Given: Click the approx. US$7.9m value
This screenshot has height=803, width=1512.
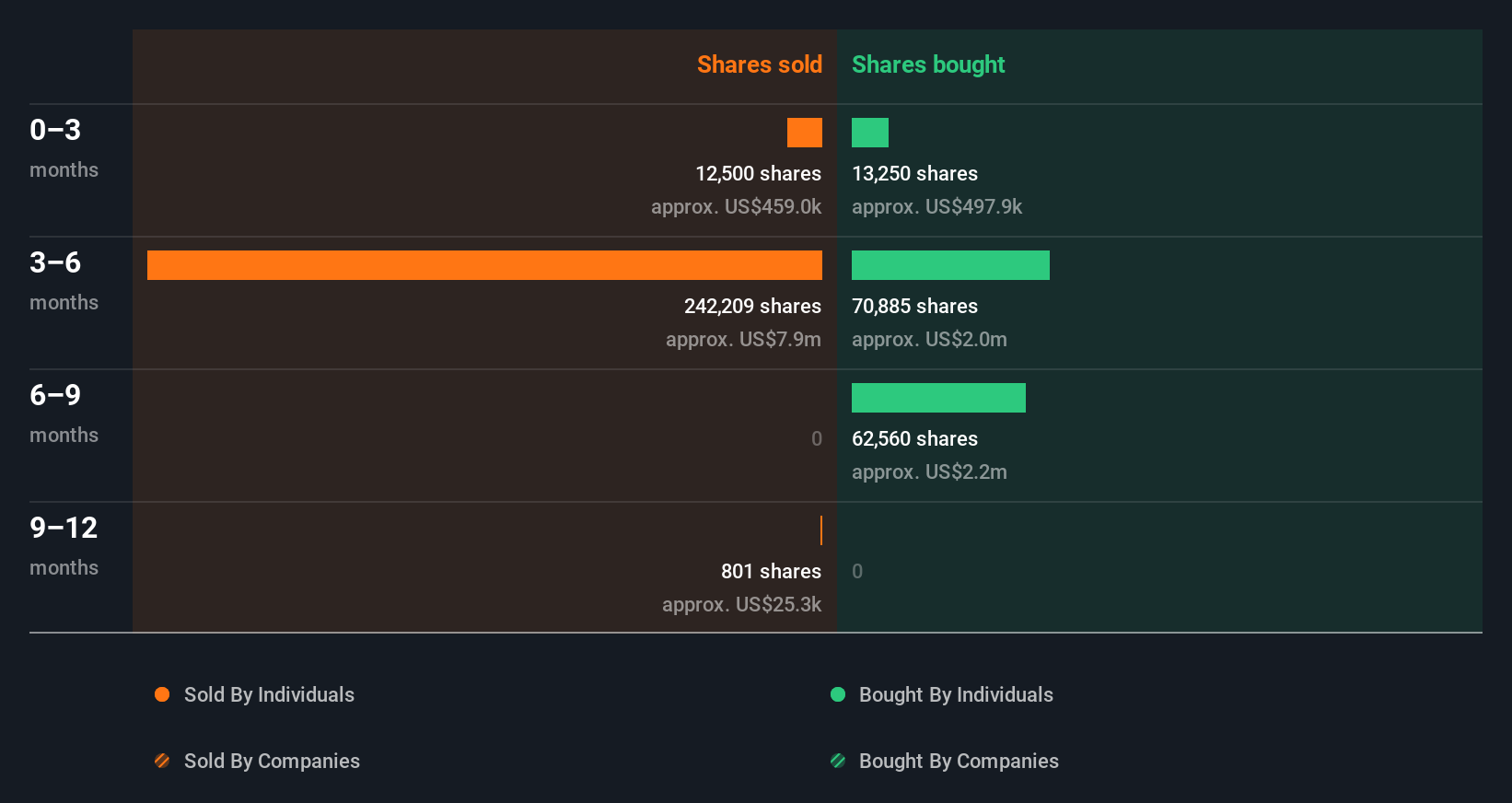Looking at the screenshot, I should (743, 339).
